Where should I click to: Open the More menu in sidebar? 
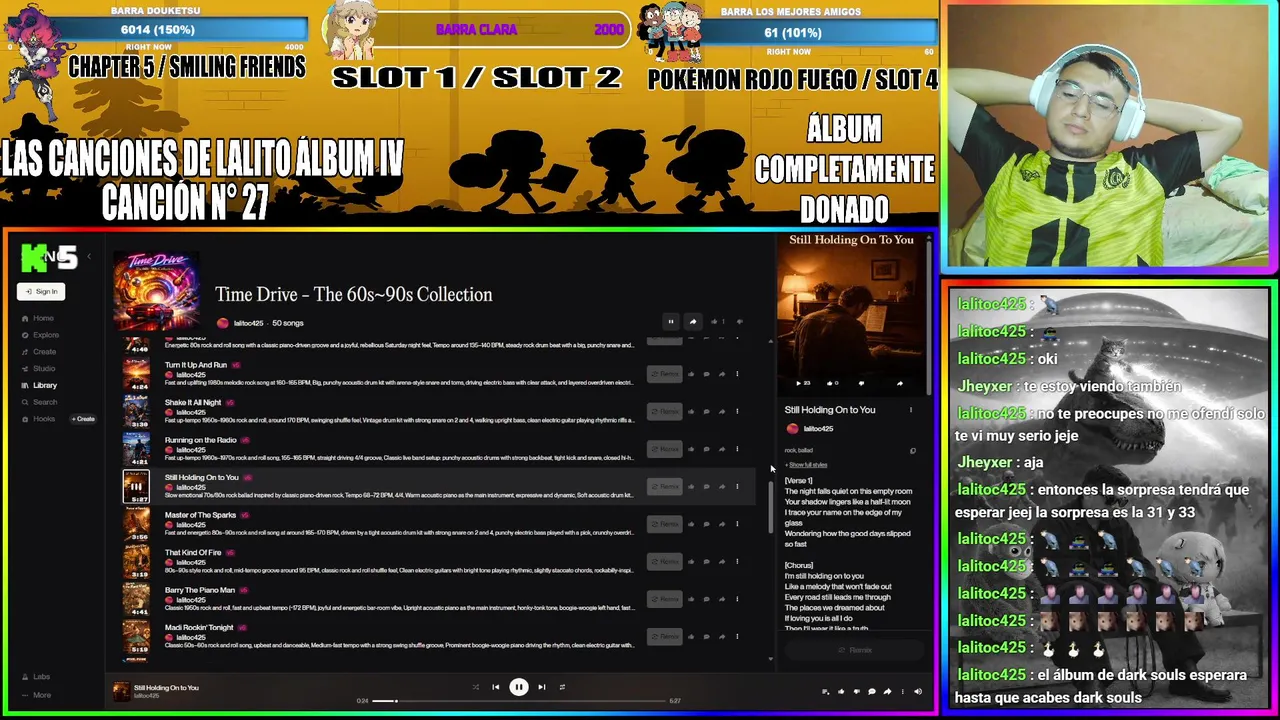pyautogui.click(x=36, y=695)
